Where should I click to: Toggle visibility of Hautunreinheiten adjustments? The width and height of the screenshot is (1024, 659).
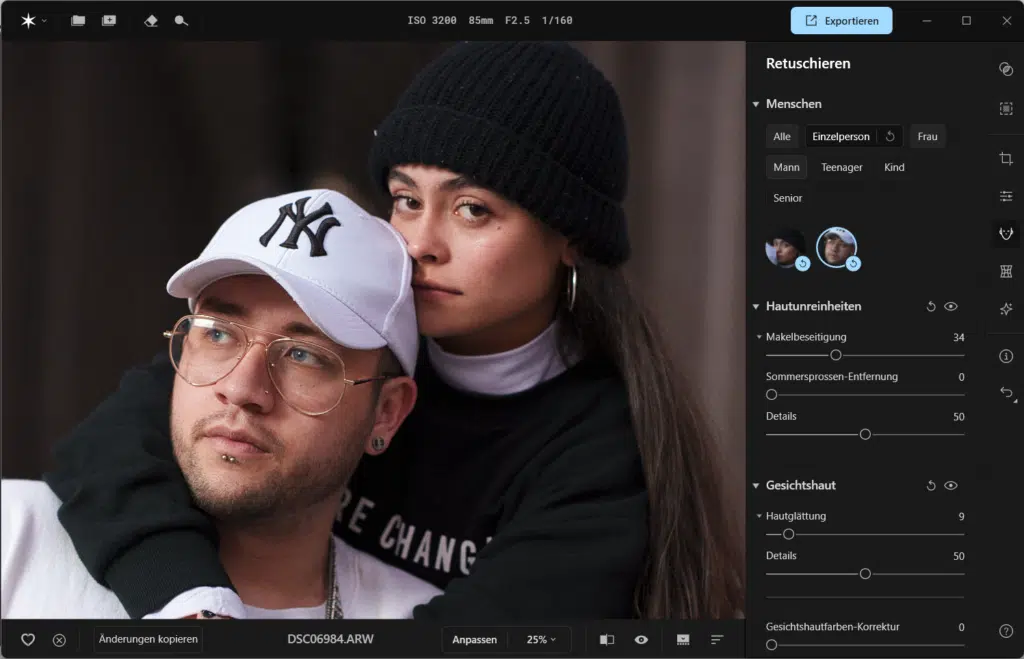point(951,306)
